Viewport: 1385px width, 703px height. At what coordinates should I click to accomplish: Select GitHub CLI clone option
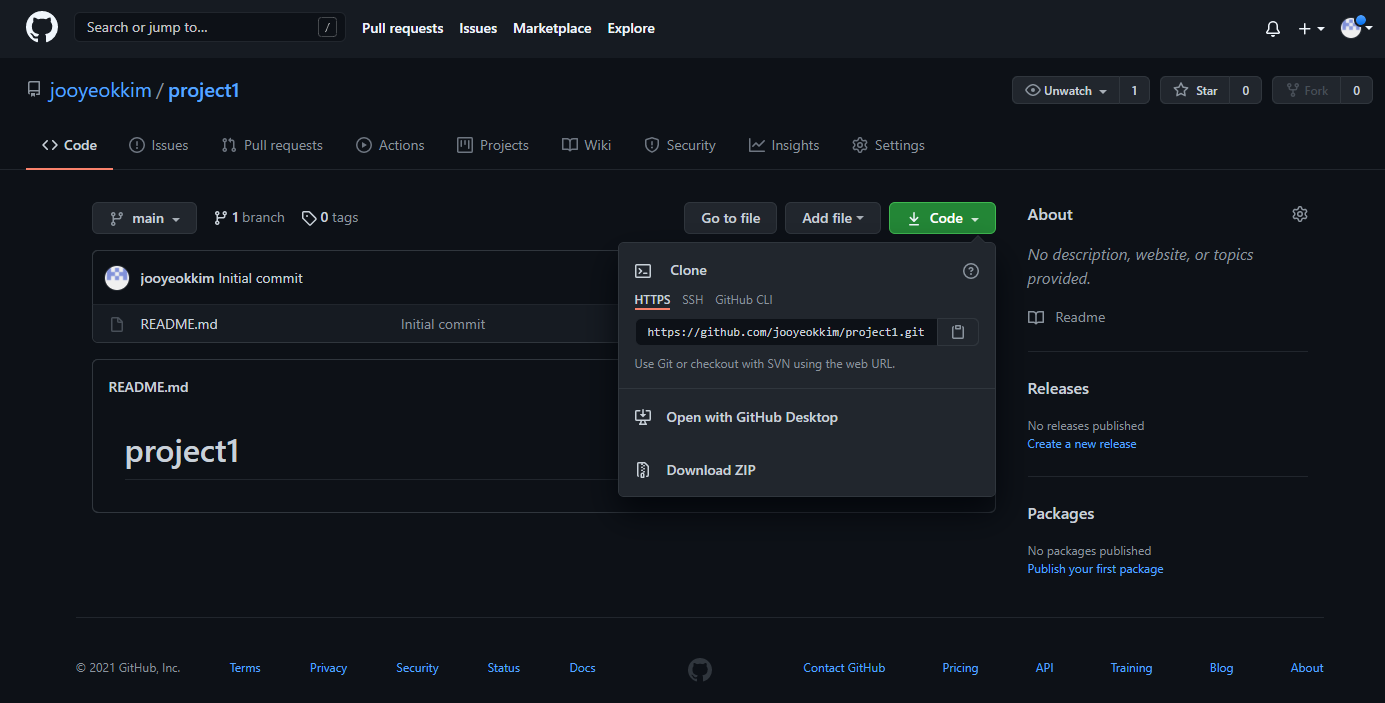pos(744,300)
